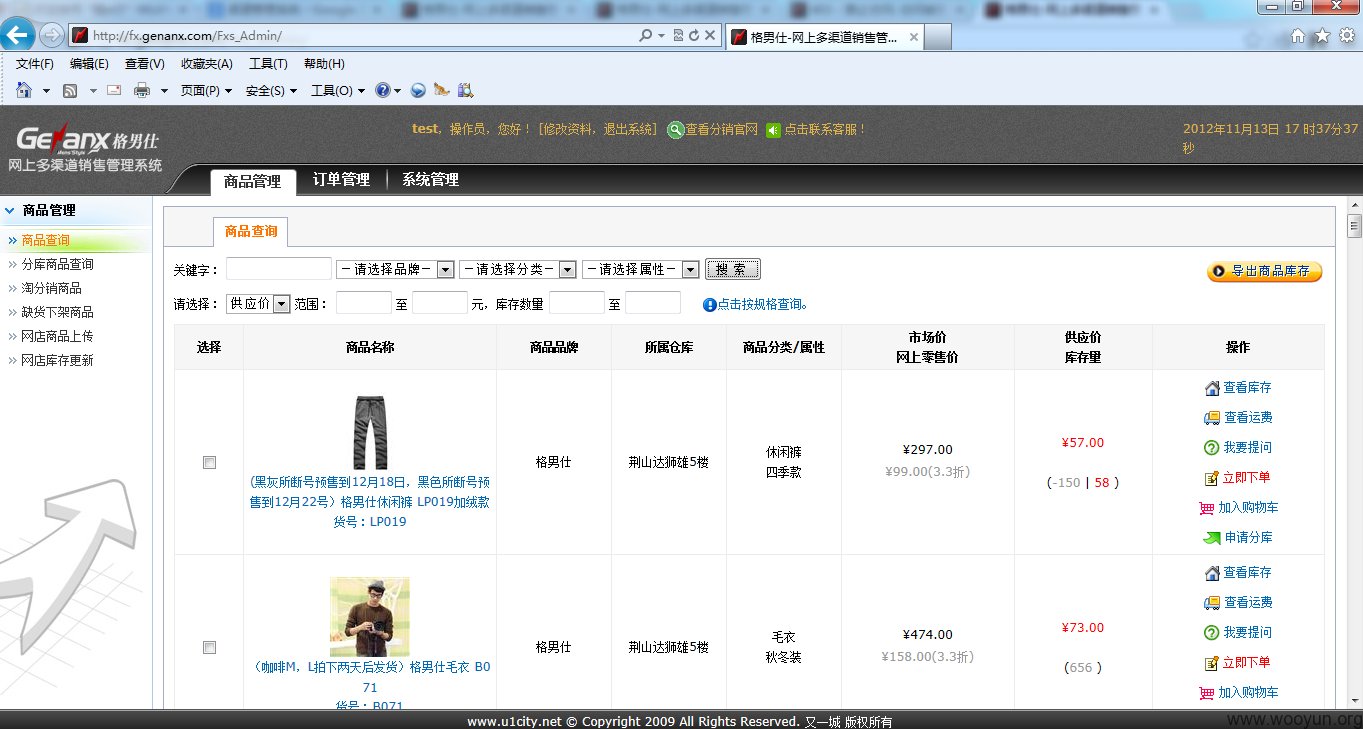
Task: Click green arrow 申请分库 for LP019 product
Action: [1212, 538]
